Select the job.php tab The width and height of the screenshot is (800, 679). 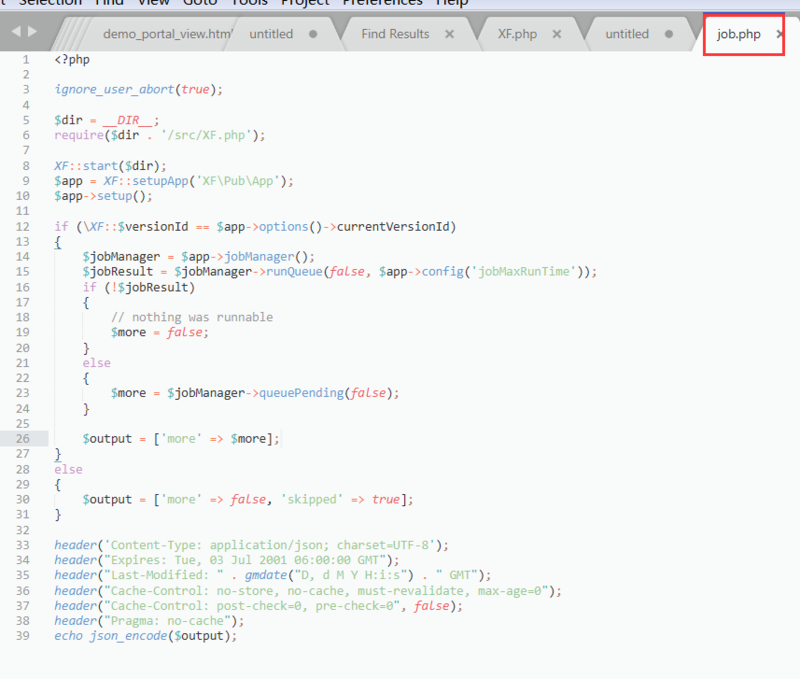click(738, 34)
